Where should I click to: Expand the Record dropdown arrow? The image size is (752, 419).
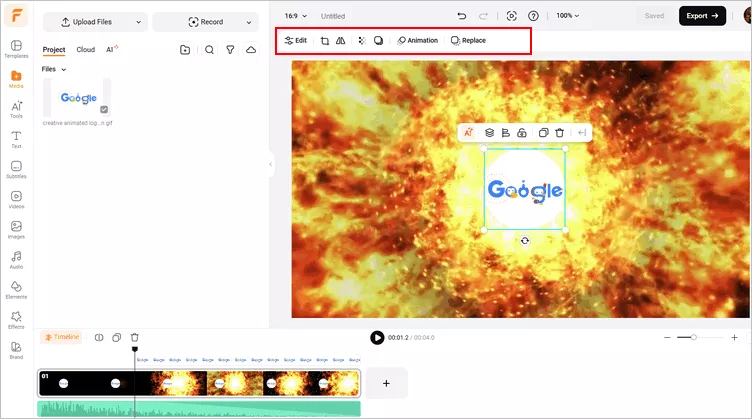[x=249, y=22]
